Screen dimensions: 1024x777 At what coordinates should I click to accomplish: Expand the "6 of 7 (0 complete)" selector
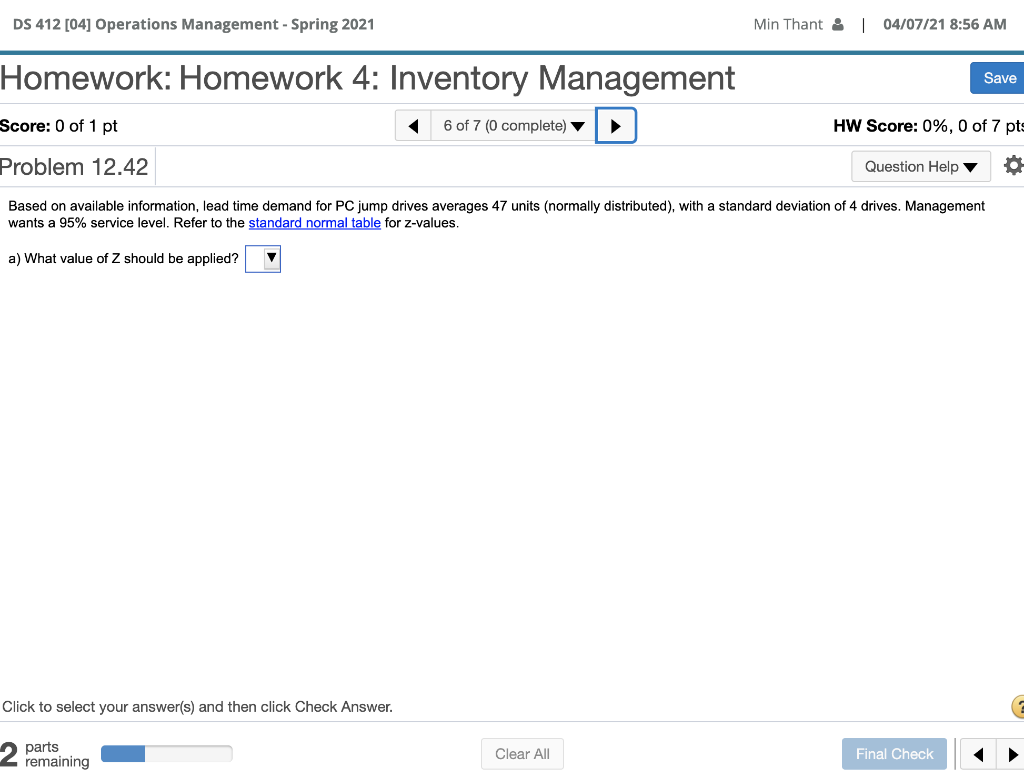click(512, 125)
